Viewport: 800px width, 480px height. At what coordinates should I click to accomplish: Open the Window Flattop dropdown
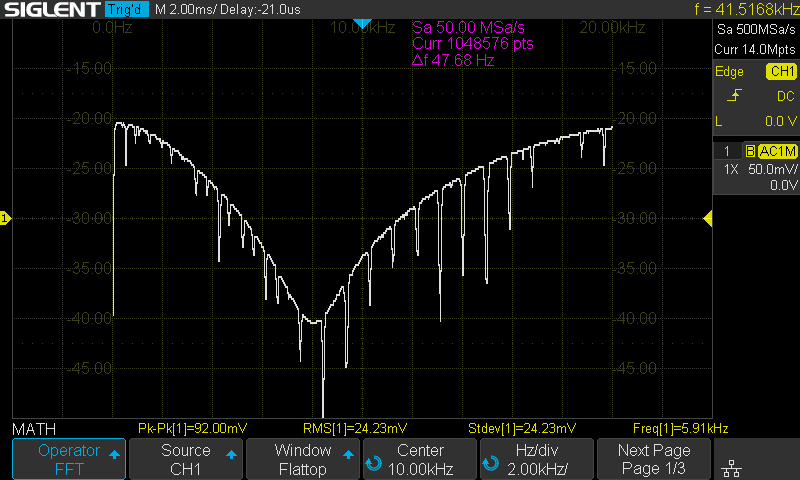click(303, 459)
